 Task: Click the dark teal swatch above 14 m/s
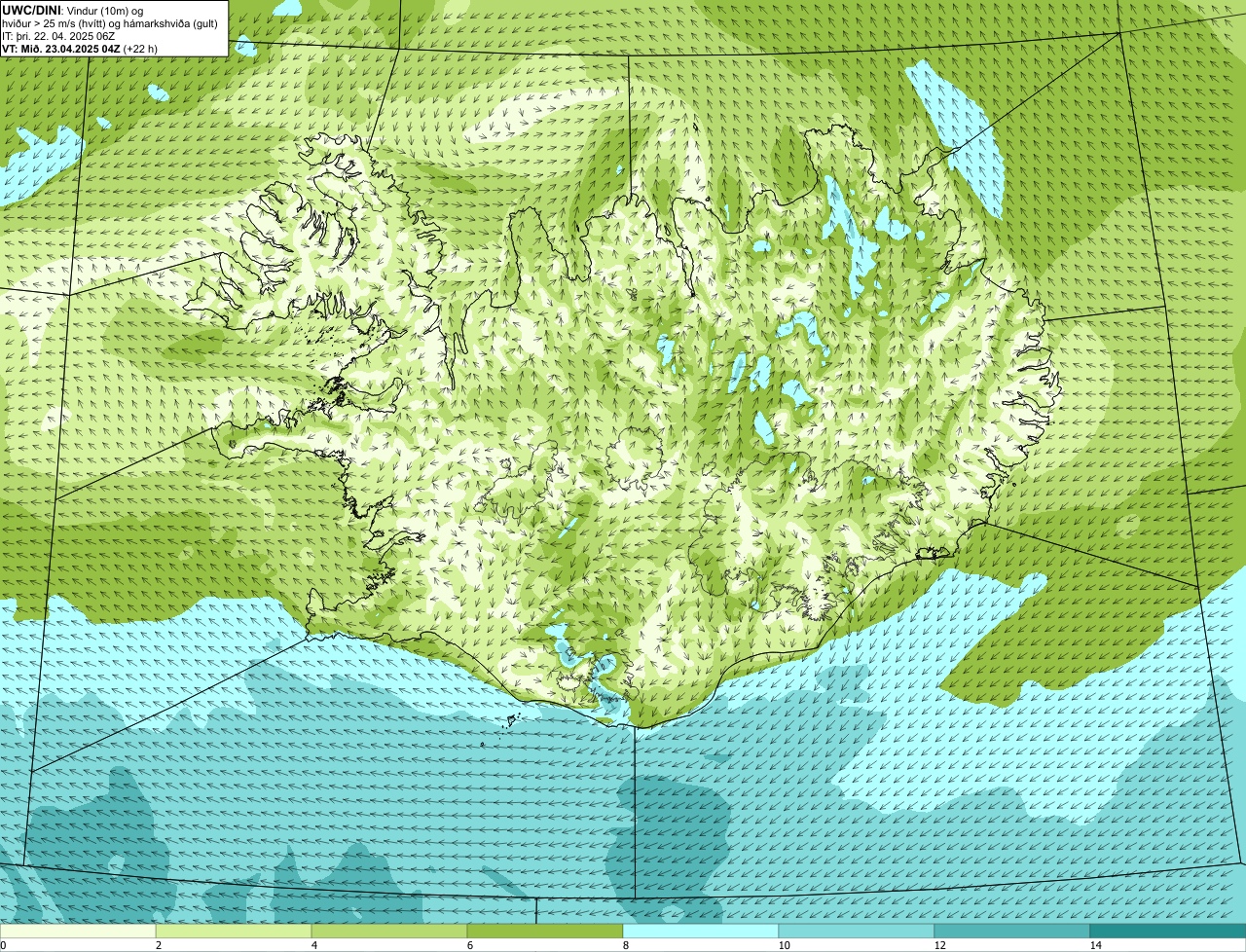[x=1168, y=931]
